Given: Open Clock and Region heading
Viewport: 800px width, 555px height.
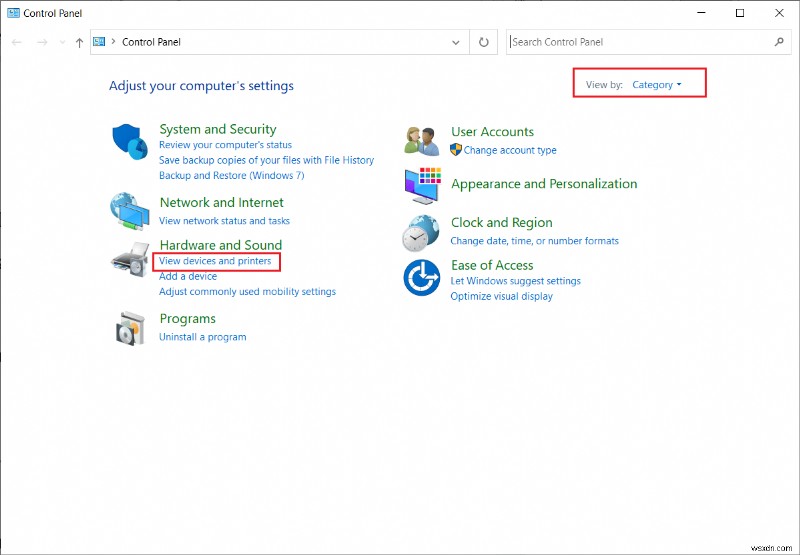Looking at the screenshot, I should [x=502, y=222].
